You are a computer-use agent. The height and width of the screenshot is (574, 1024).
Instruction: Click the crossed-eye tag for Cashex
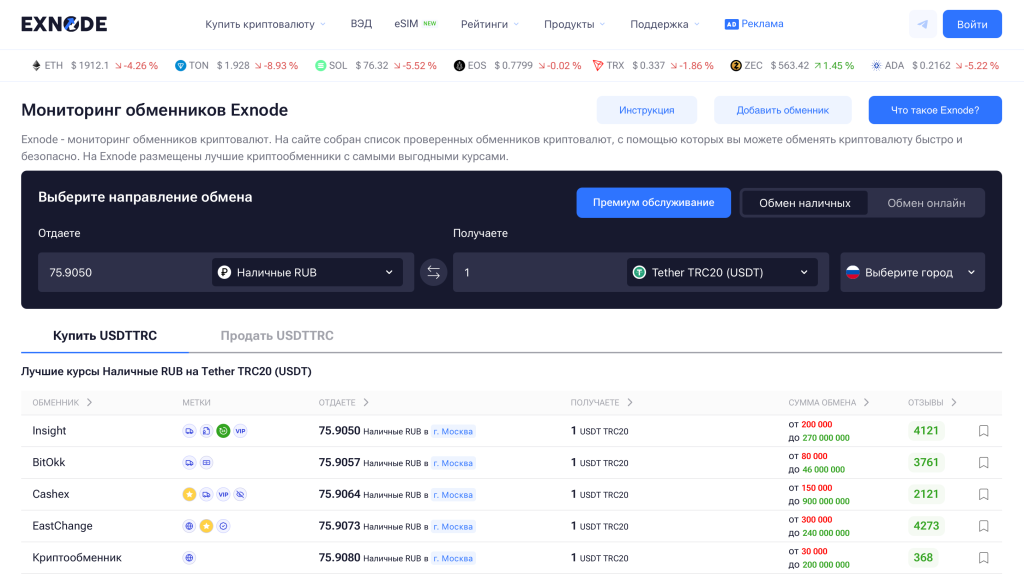coord(240,494)
